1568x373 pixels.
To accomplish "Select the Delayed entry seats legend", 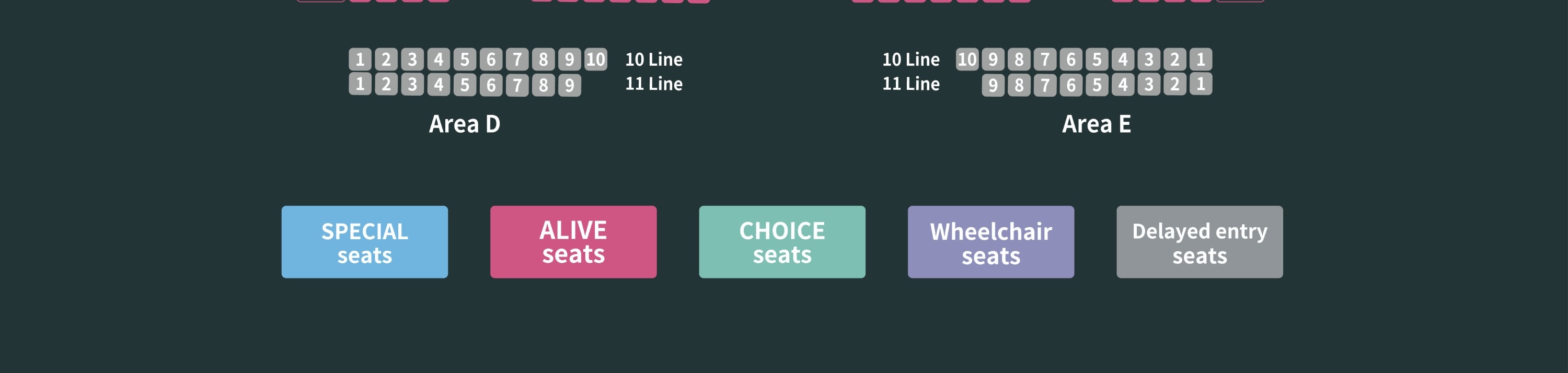I will coord(1200,242).
